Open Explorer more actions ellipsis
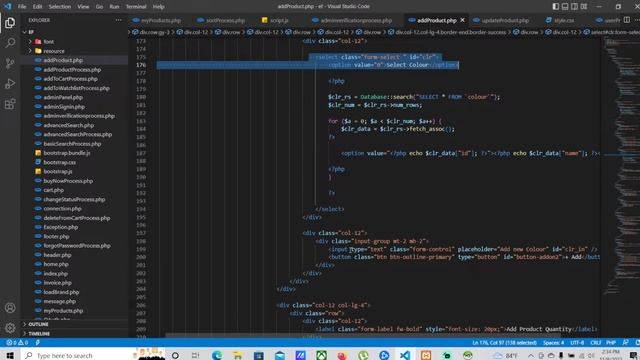This screenshot has height=360, width=640. pyautogui.click(x=118, y=20)
